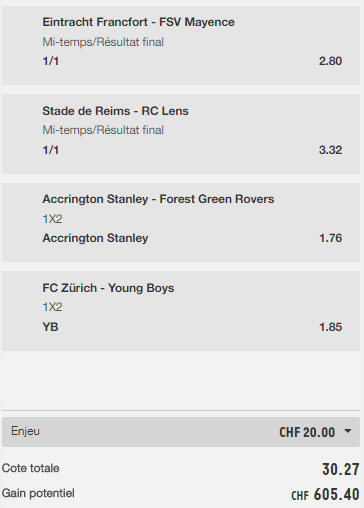
Task: Open the Eintracht Francfort - FSV Mayence match
Action: (x=138, y=22)
